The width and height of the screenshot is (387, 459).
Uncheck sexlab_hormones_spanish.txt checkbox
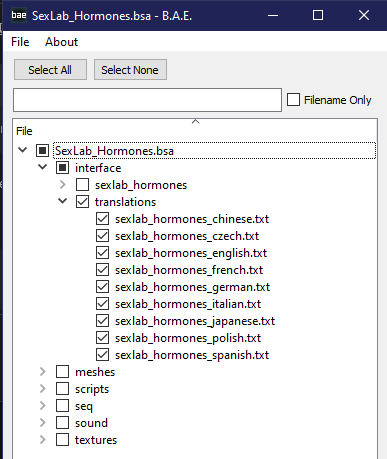pos(102,355)
